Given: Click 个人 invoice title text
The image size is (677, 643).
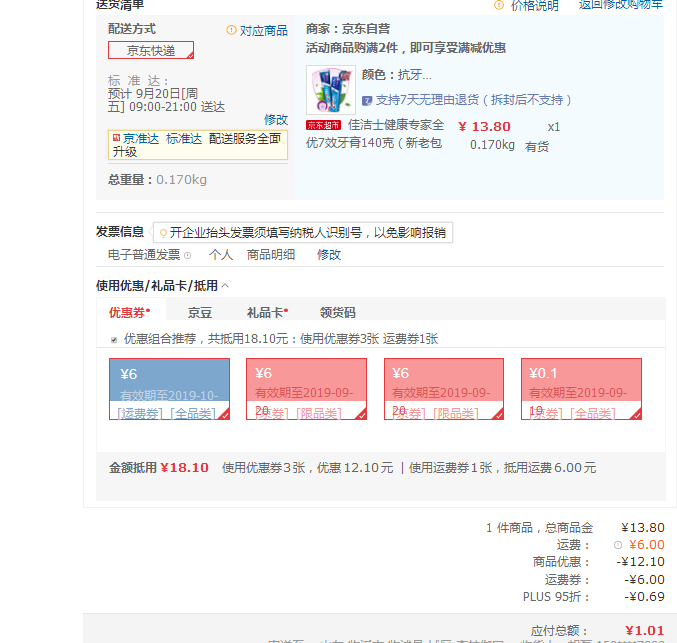Looking at the screenshot, I should [221, 255].
